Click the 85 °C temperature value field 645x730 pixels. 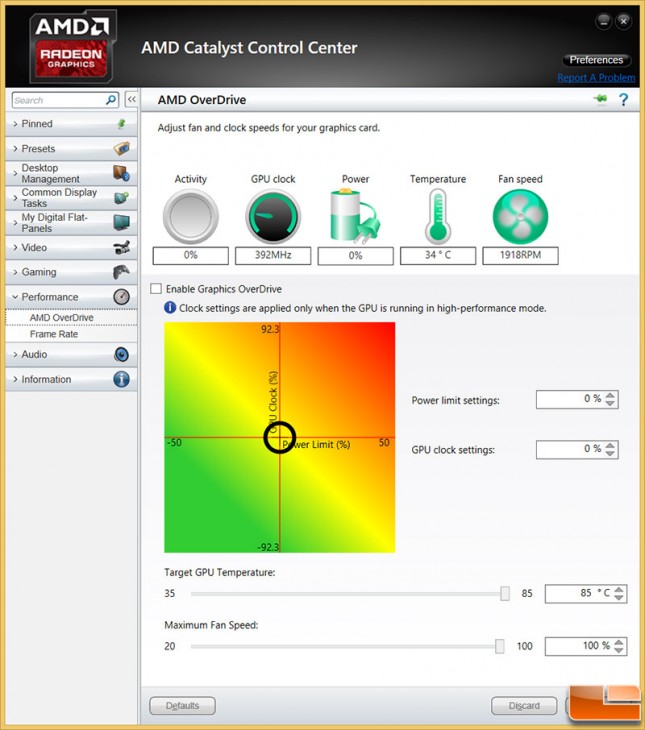click(x=586, y=594)
